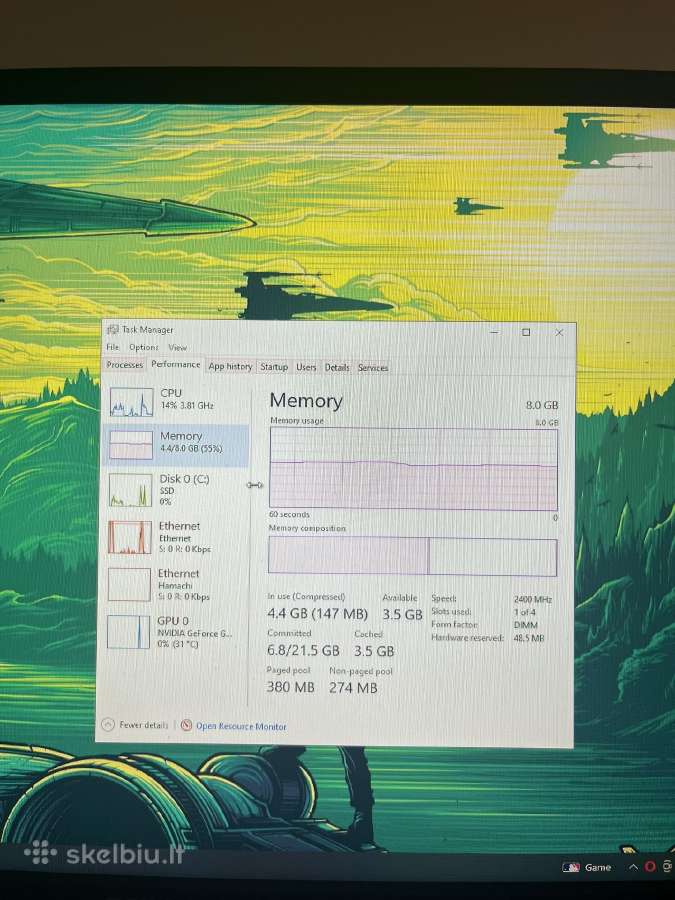Select the GPU 0 graph thumbnail
Screen dimensions: 675x900
pos(129,632)
